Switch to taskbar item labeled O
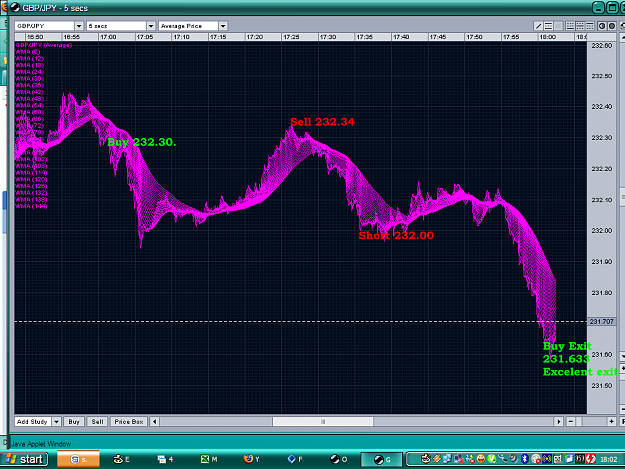 point(338,459)
